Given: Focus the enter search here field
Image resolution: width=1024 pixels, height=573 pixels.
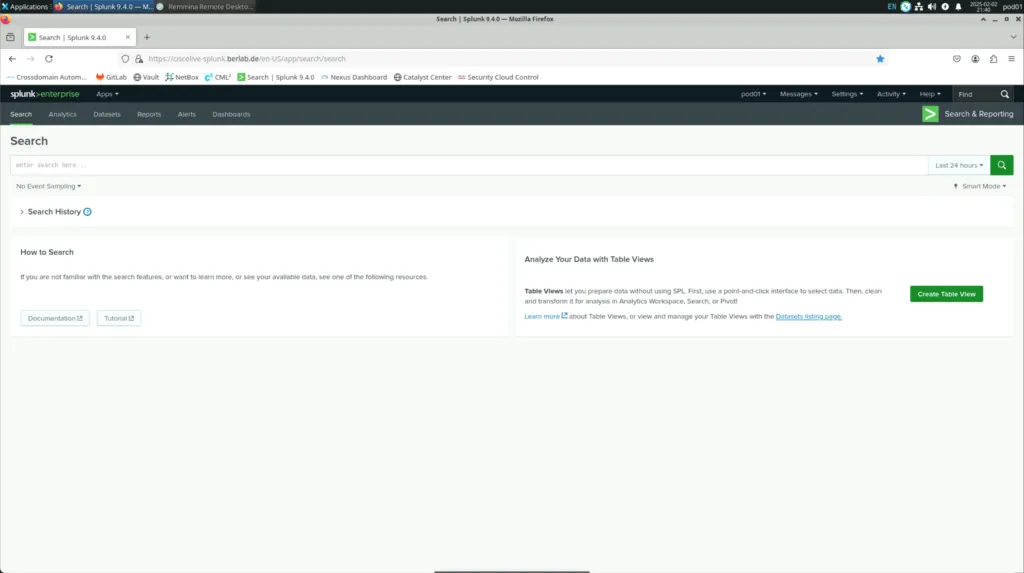Looking at the screenshot, I should [x=468, y=165].
